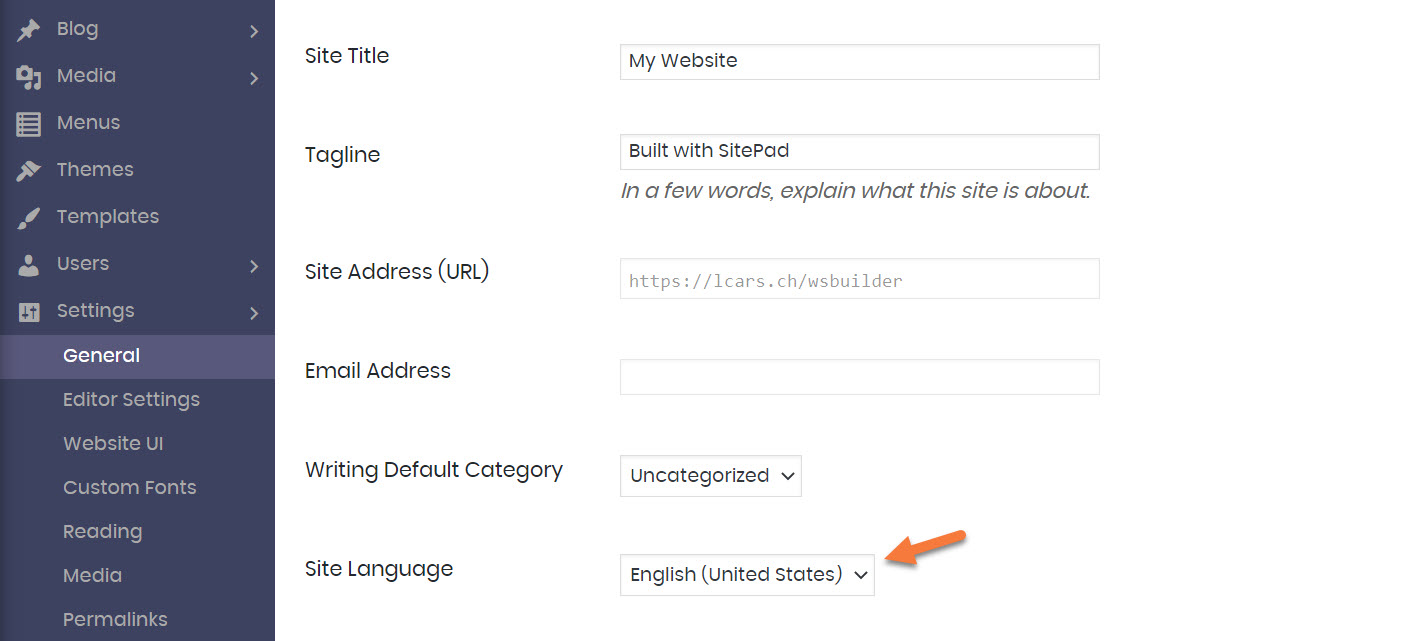Open Custom Fonts settings page
This screenshot has width=1425, height=641.
(129, 488)
